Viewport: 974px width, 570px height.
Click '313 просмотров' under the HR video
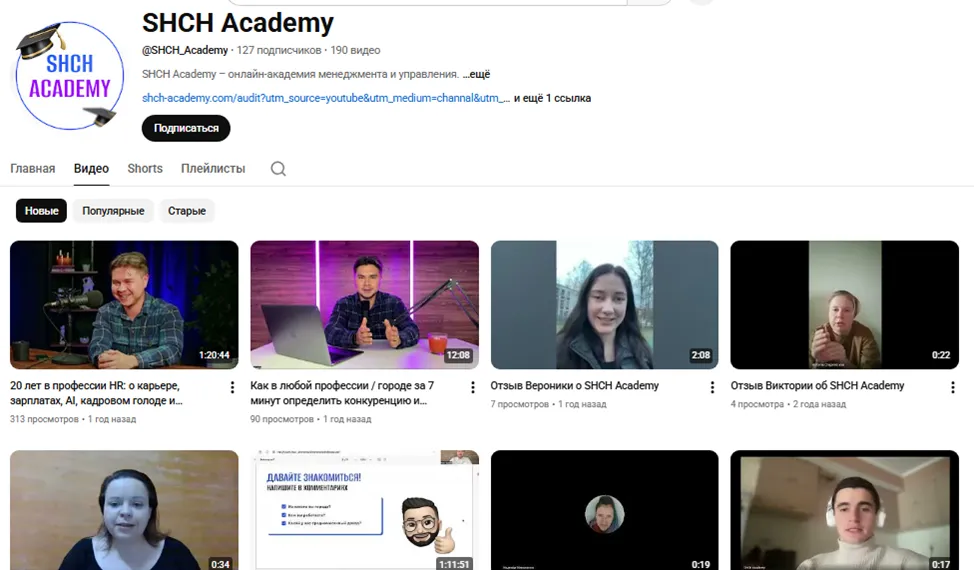pyautogui.click(x=44, y=419)
